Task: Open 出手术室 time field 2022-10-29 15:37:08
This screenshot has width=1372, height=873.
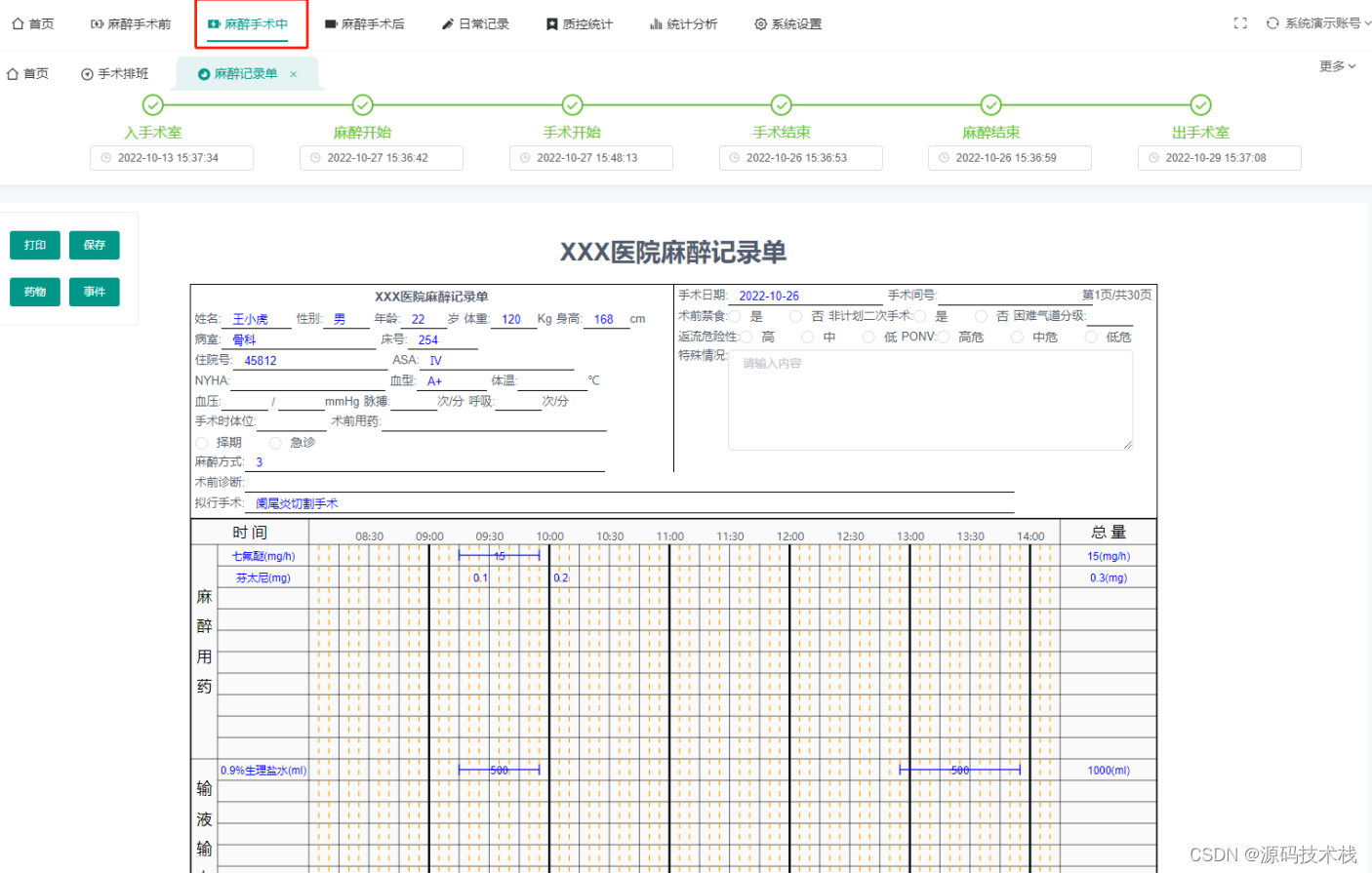Action: pos(1220,158)
